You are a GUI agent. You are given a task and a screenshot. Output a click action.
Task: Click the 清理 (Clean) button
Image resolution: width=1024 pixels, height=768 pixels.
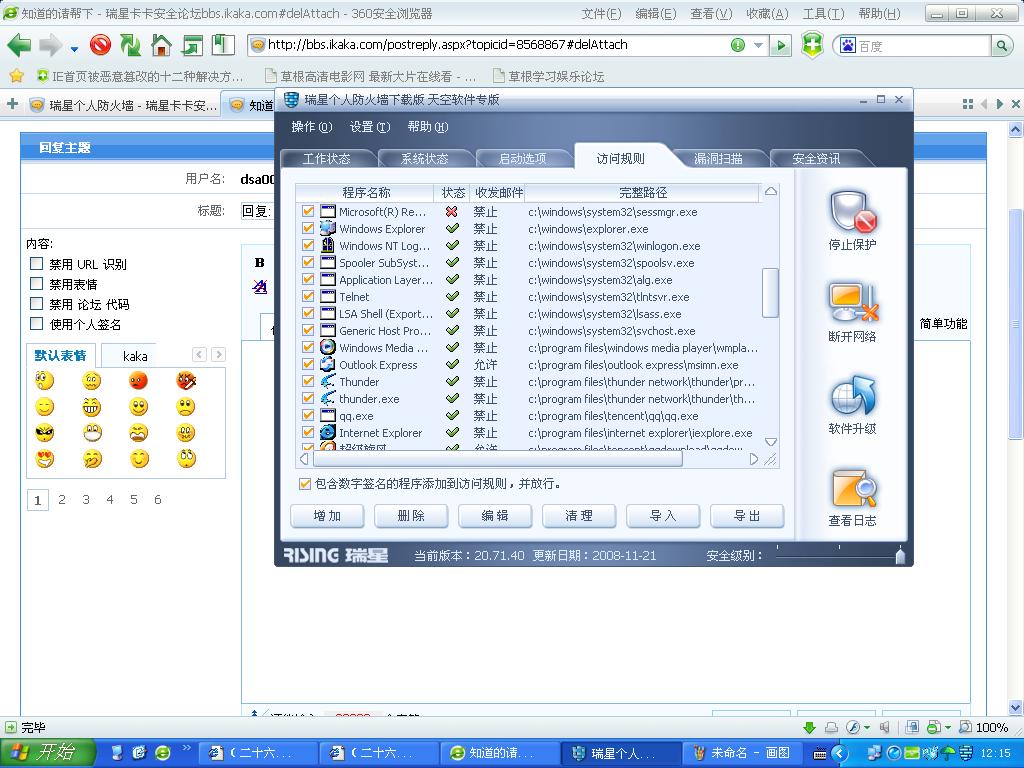coord(579,516)
